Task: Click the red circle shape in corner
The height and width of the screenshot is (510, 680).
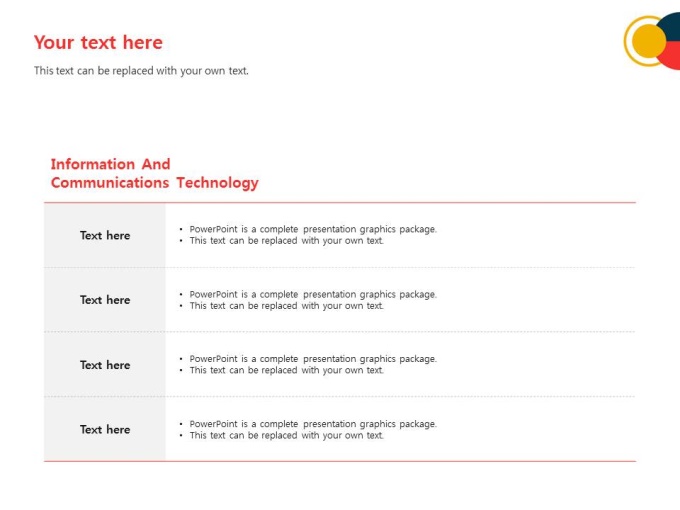Action: (x=671, y=55)
